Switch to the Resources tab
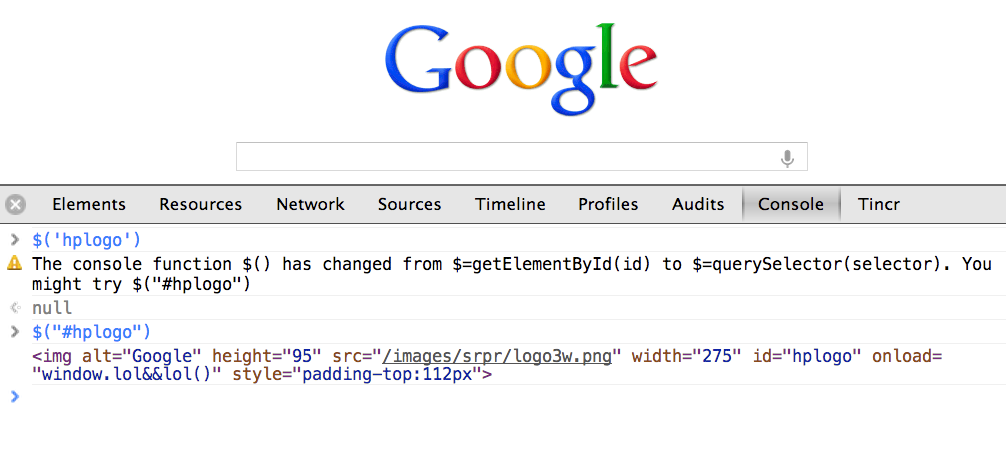Screen dimensions: 1006x452 click(201, 205)
